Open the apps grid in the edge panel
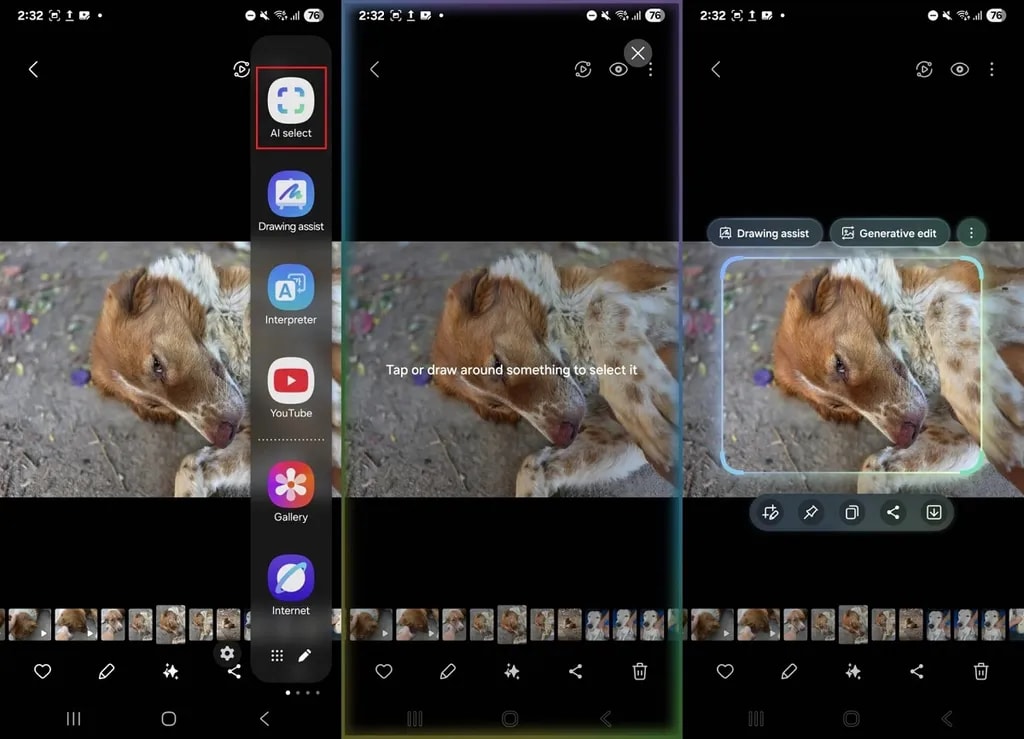 (277, 655)
